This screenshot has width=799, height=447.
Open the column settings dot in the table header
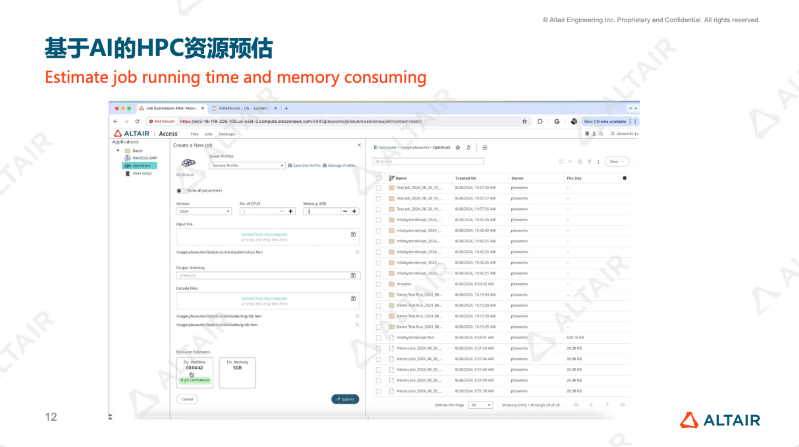tap(624, 178)
